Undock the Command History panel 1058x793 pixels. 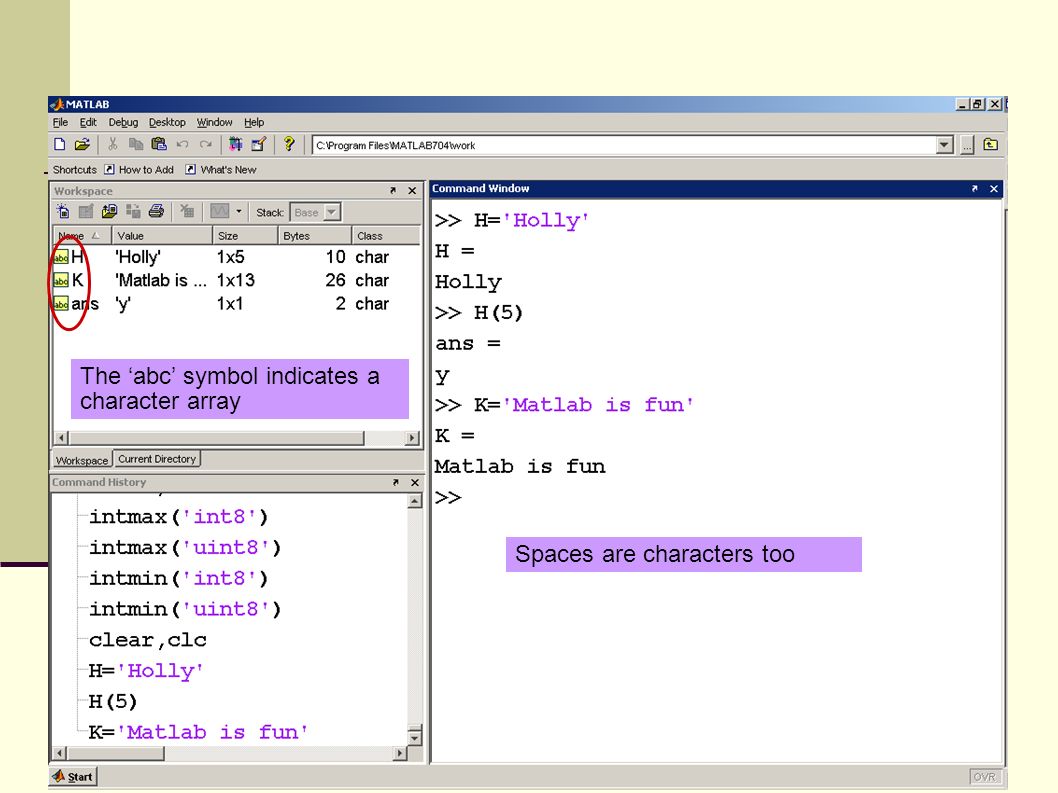[395, 483]
